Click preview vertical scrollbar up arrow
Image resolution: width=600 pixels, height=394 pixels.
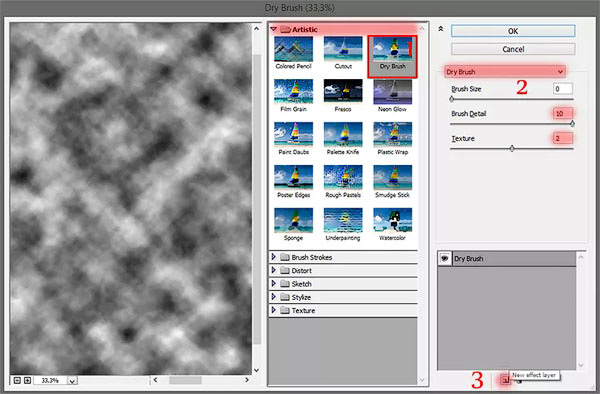pyautogui.click(x=256, y=28)
